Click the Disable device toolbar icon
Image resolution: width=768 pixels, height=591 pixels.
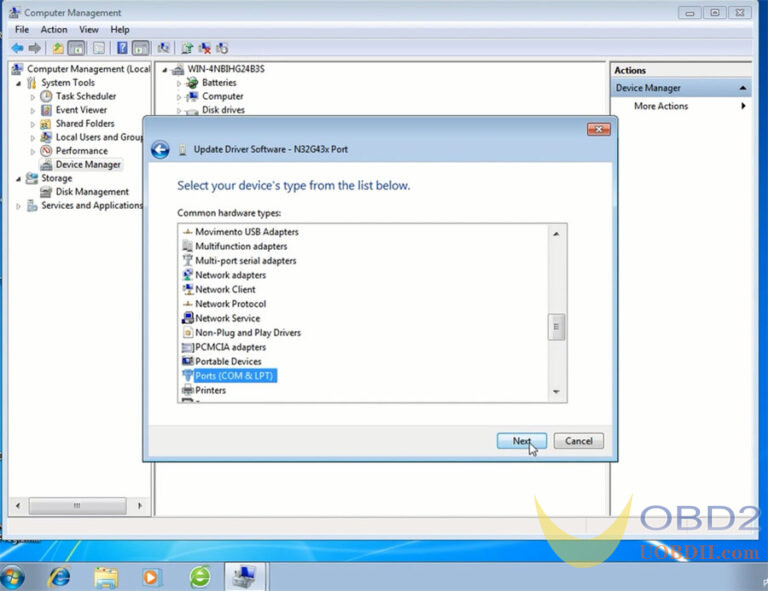[222, 48]
